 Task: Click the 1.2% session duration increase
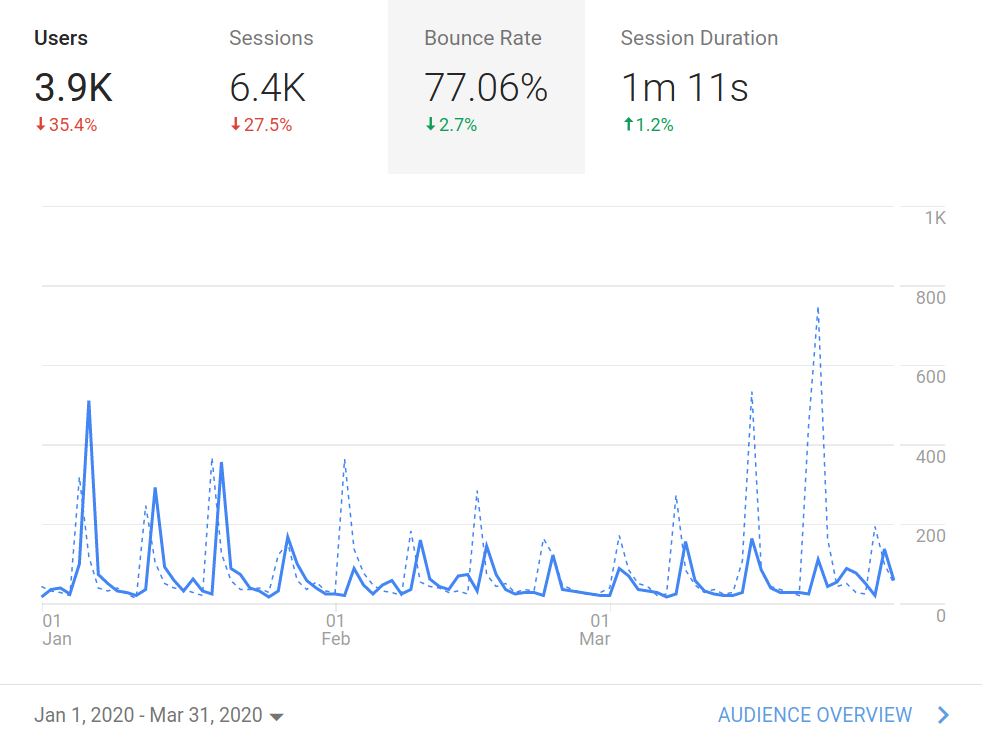[648, 125]
